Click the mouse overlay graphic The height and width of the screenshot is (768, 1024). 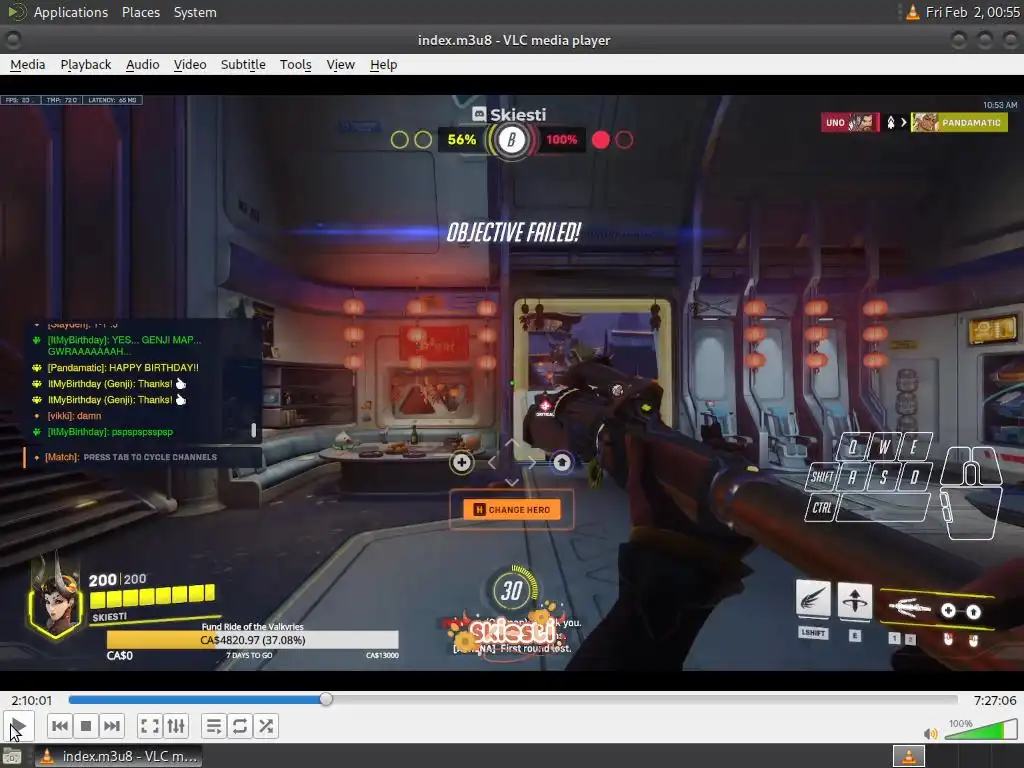[970, 492]
